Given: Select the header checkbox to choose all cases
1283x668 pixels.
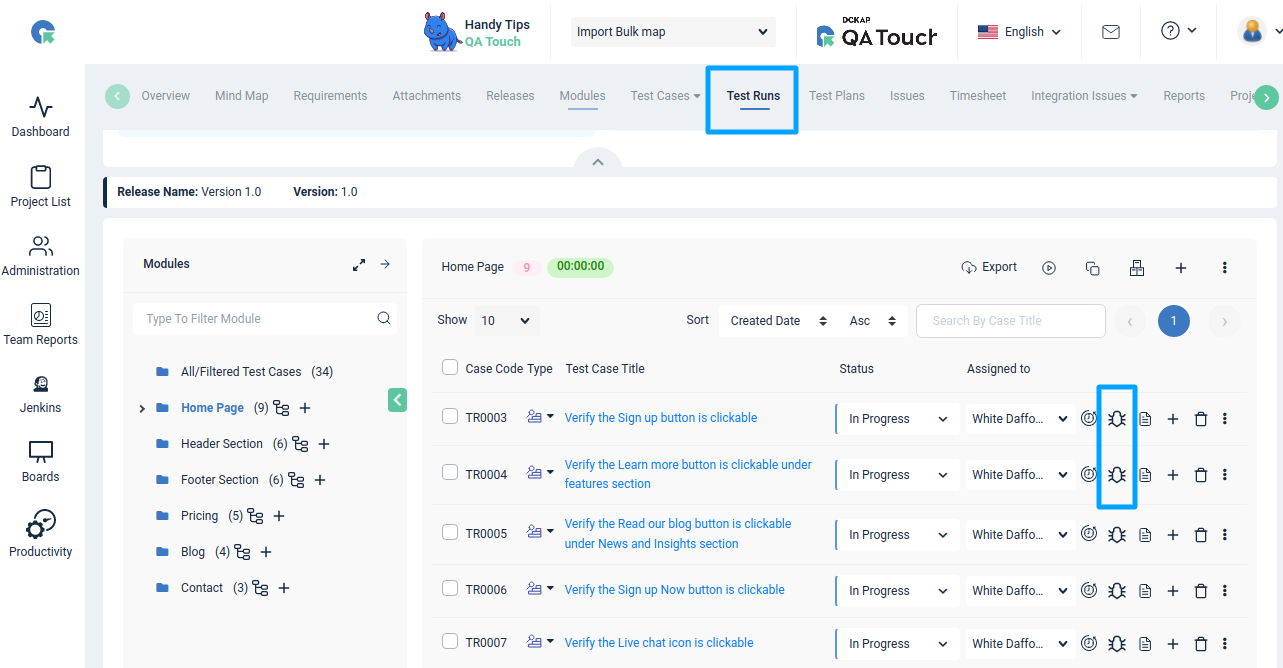Looking at the screenshot, I should coord(450,366).
